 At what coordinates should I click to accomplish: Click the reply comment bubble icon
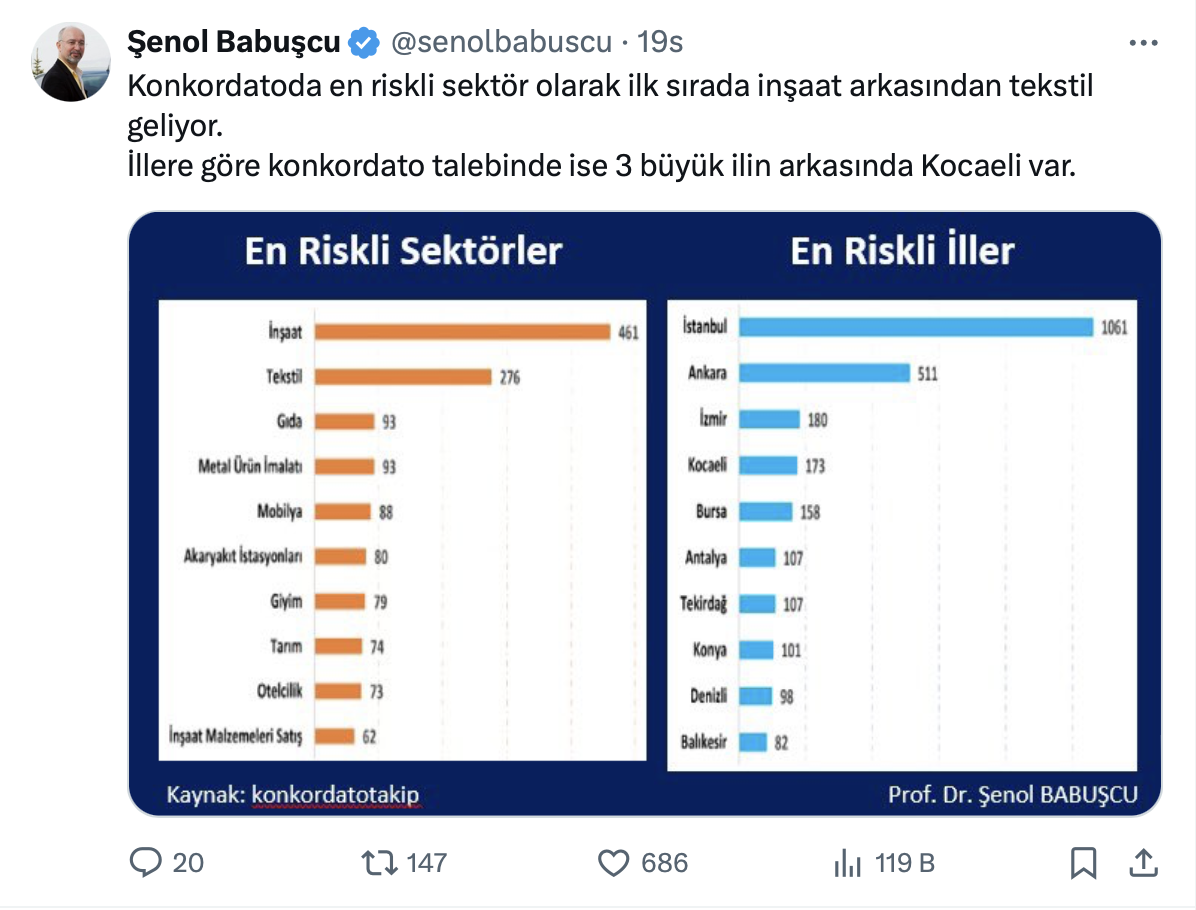147,862
